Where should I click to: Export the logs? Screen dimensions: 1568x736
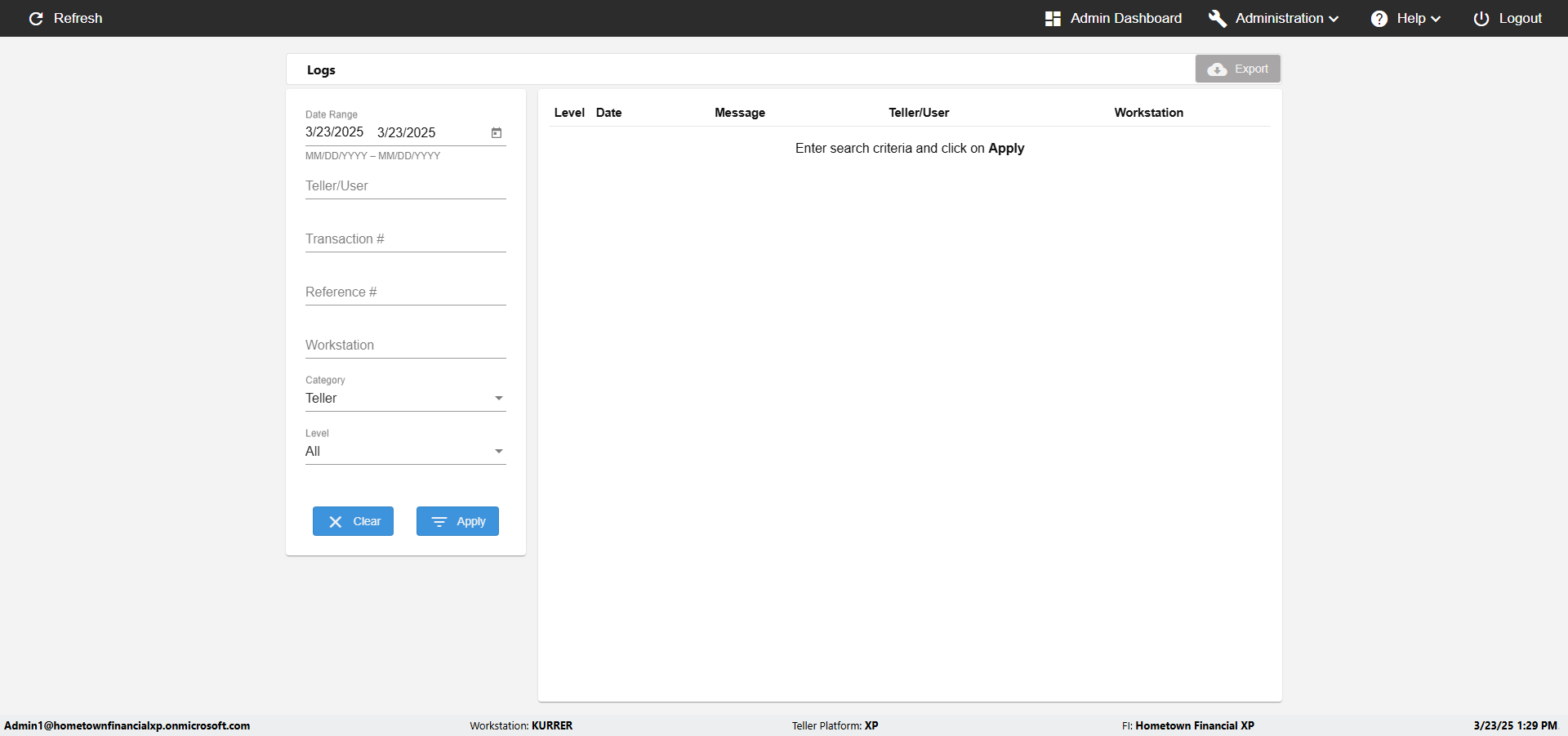point(1238,69)
